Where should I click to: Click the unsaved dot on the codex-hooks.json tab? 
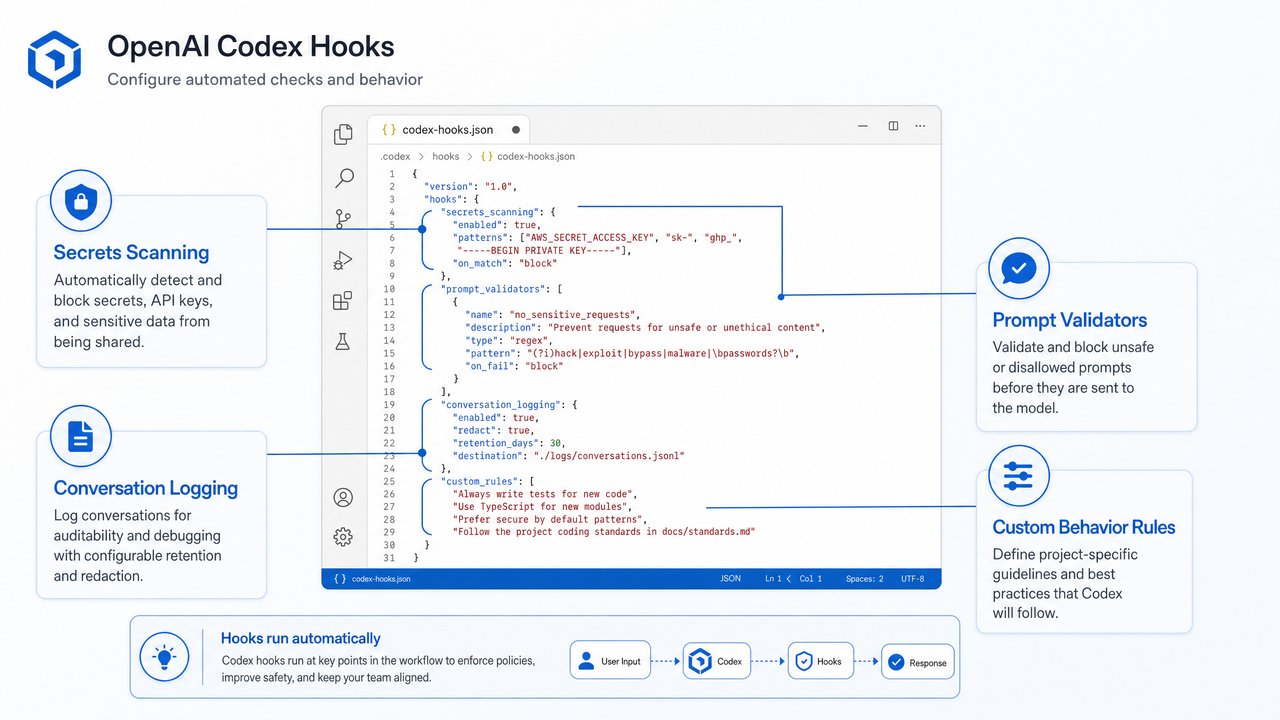[516, 130]
